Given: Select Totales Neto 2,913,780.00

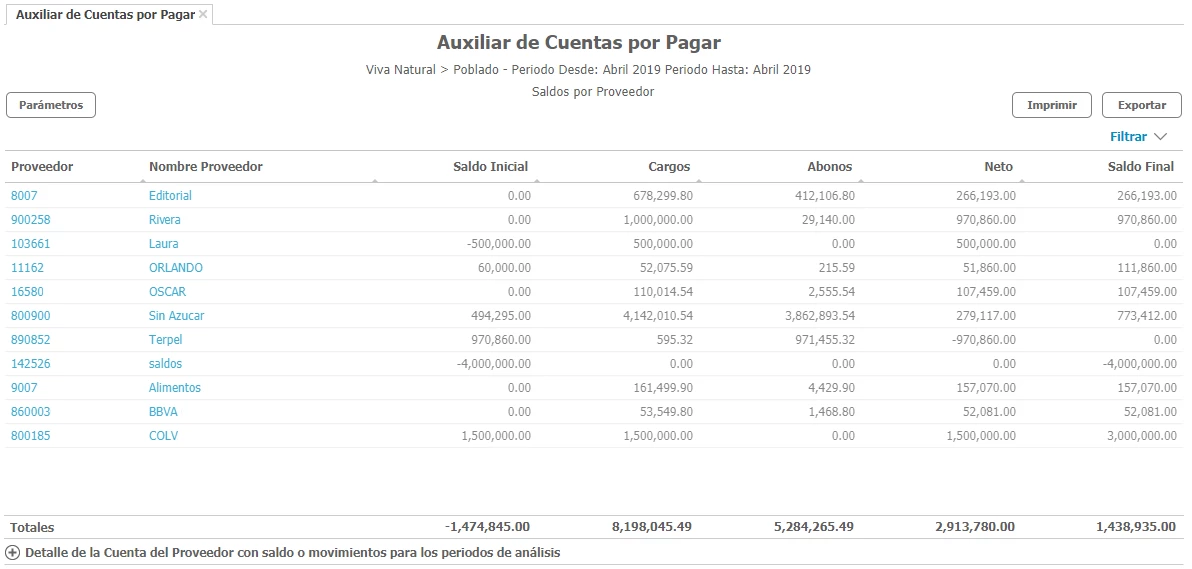Looking at the screenshot, I should [x=975, y=526].
